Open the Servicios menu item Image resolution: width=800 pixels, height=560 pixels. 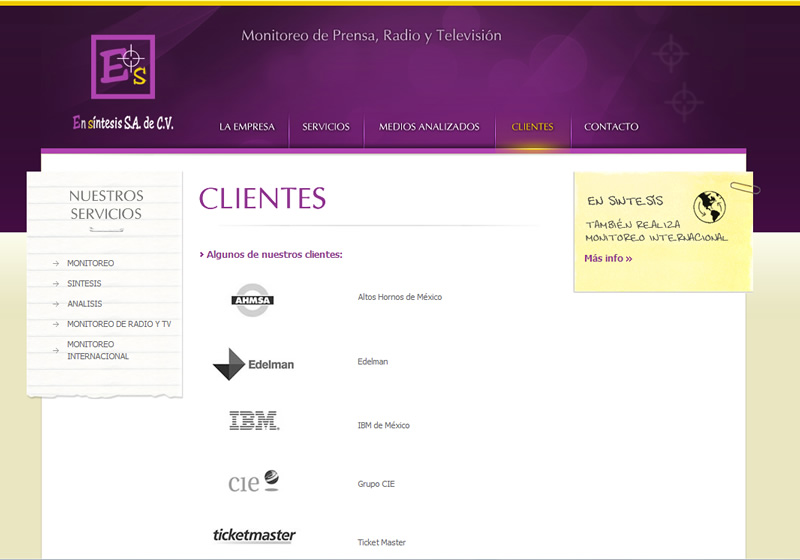coord(326,127)
